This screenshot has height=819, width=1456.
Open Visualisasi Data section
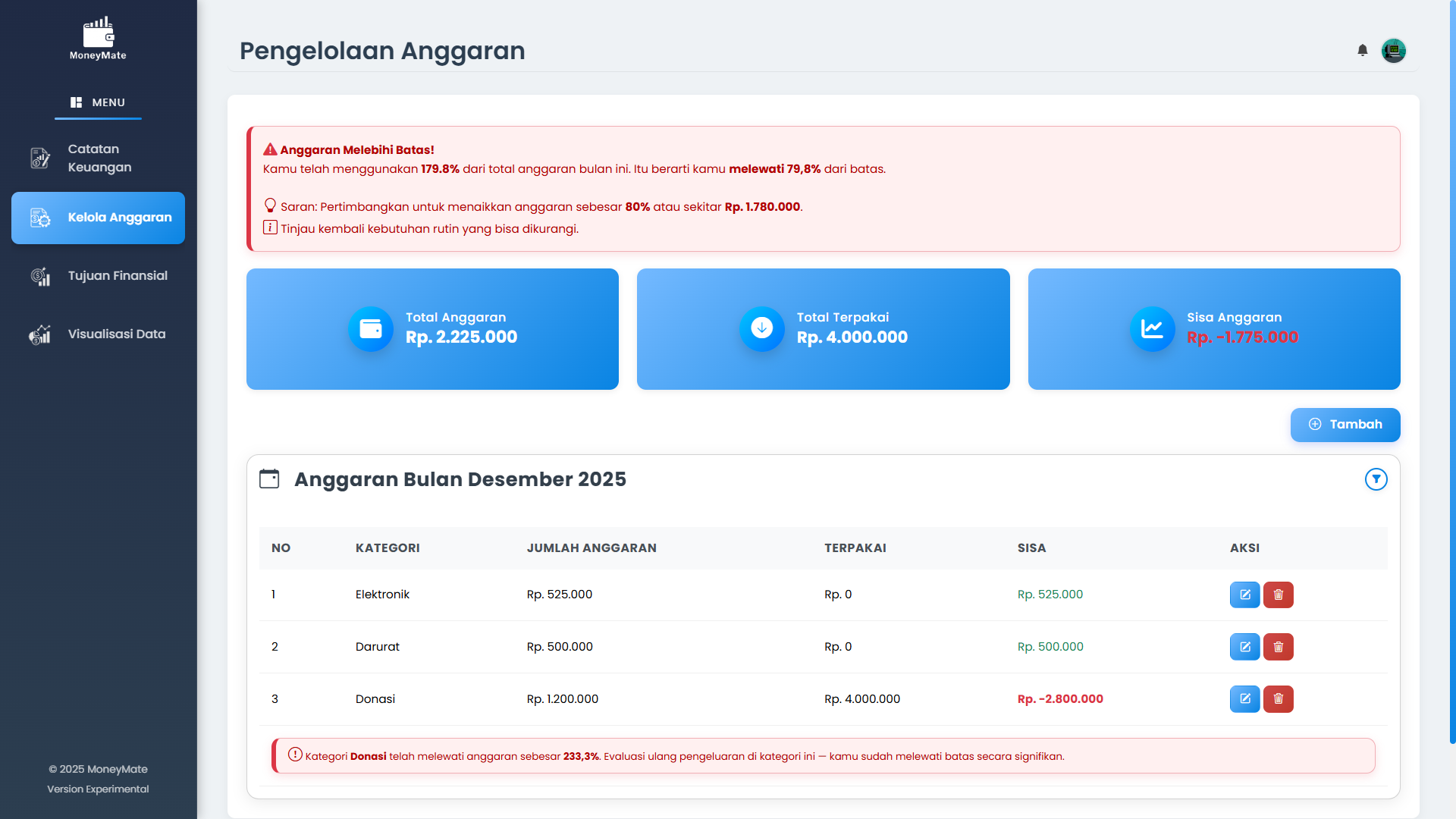98,334
